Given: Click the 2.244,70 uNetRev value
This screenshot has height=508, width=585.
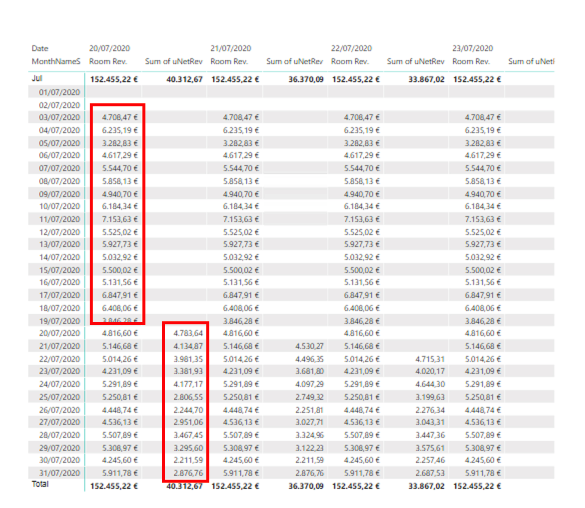Looking at the screenshot, I should click(188, 410).
